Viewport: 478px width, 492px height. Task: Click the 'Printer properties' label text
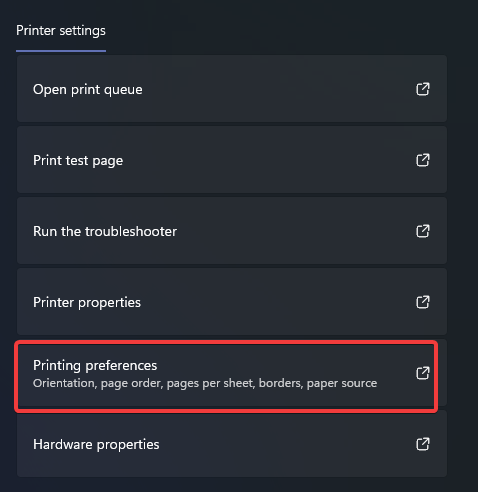[x=87, y=302]
